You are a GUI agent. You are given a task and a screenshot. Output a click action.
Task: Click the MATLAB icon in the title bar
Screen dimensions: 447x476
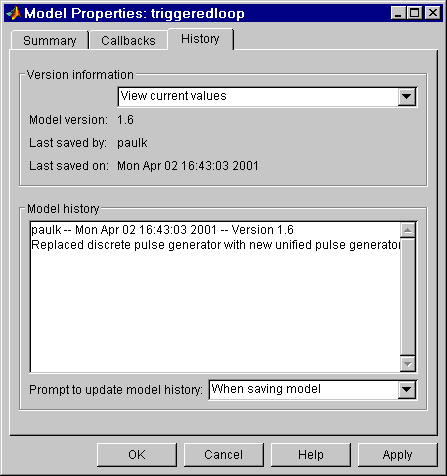click(14, 13)
